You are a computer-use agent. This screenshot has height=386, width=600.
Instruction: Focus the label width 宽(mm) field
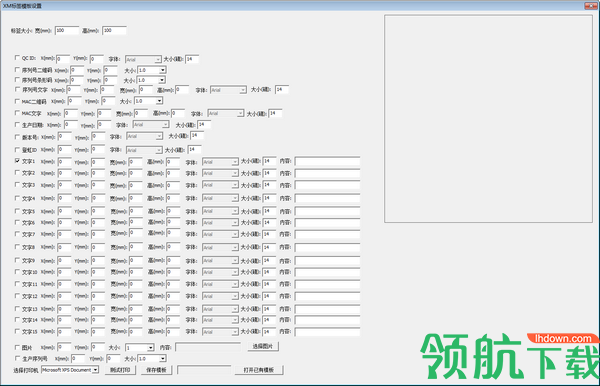click(x=67, y=30)
